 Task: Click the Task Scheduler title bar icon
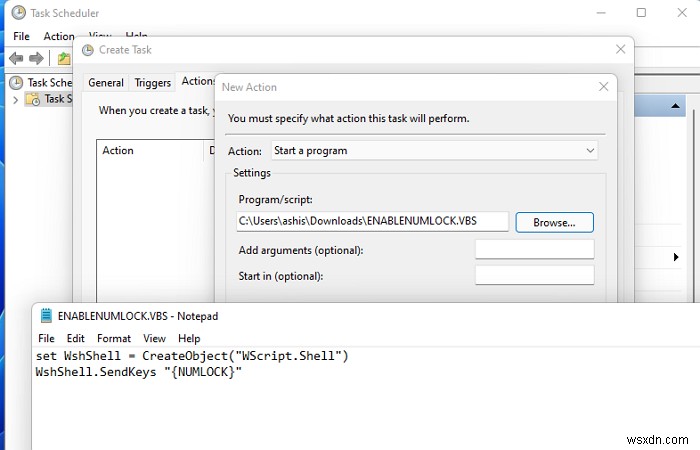(15, 14)
